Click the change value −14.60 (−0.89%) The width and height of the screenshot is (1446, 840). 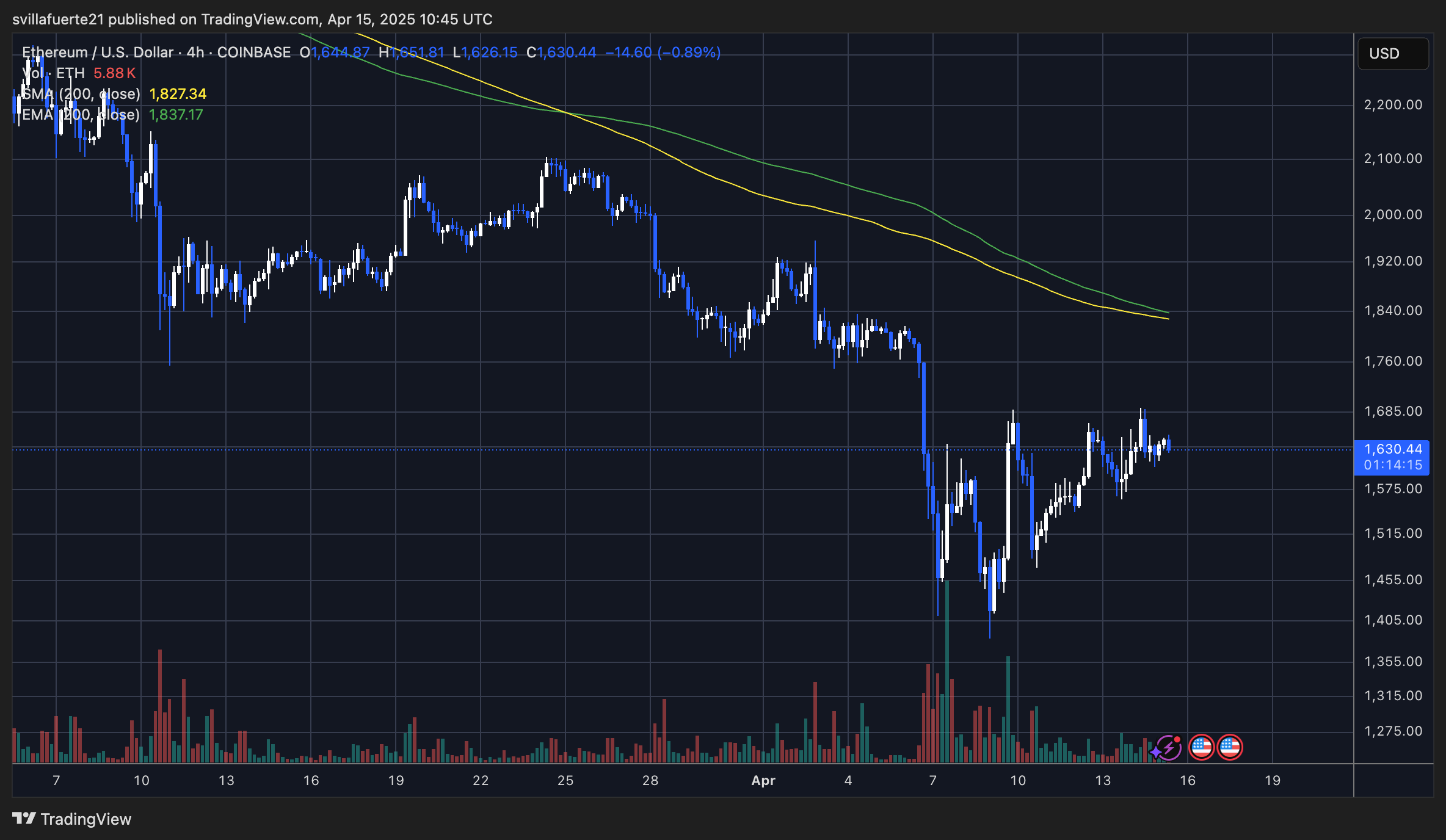[x=663, y=52]
